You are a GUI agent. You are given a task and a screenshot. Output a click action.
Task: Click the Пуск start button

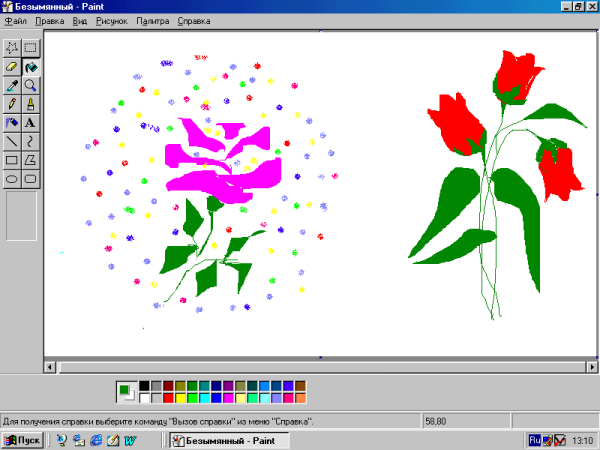click(22, 440)
